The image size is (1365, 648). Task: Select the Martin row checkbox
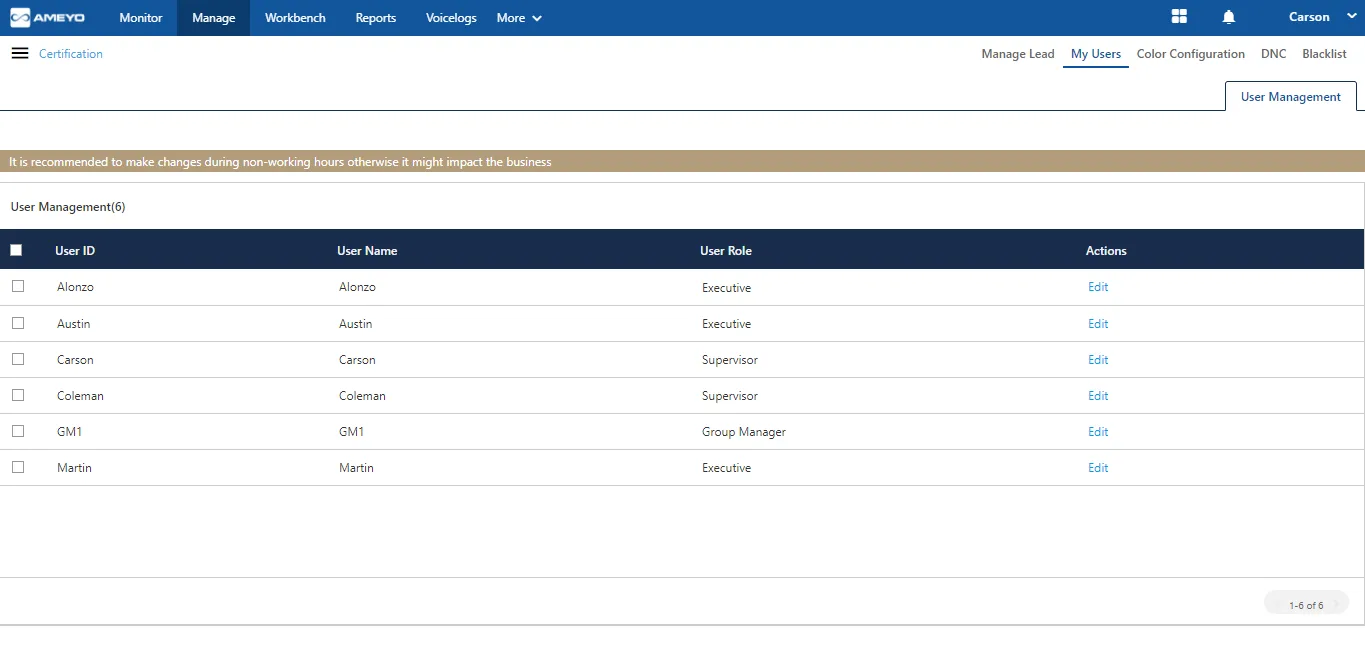pyautogui.click(x=18, y=467)
